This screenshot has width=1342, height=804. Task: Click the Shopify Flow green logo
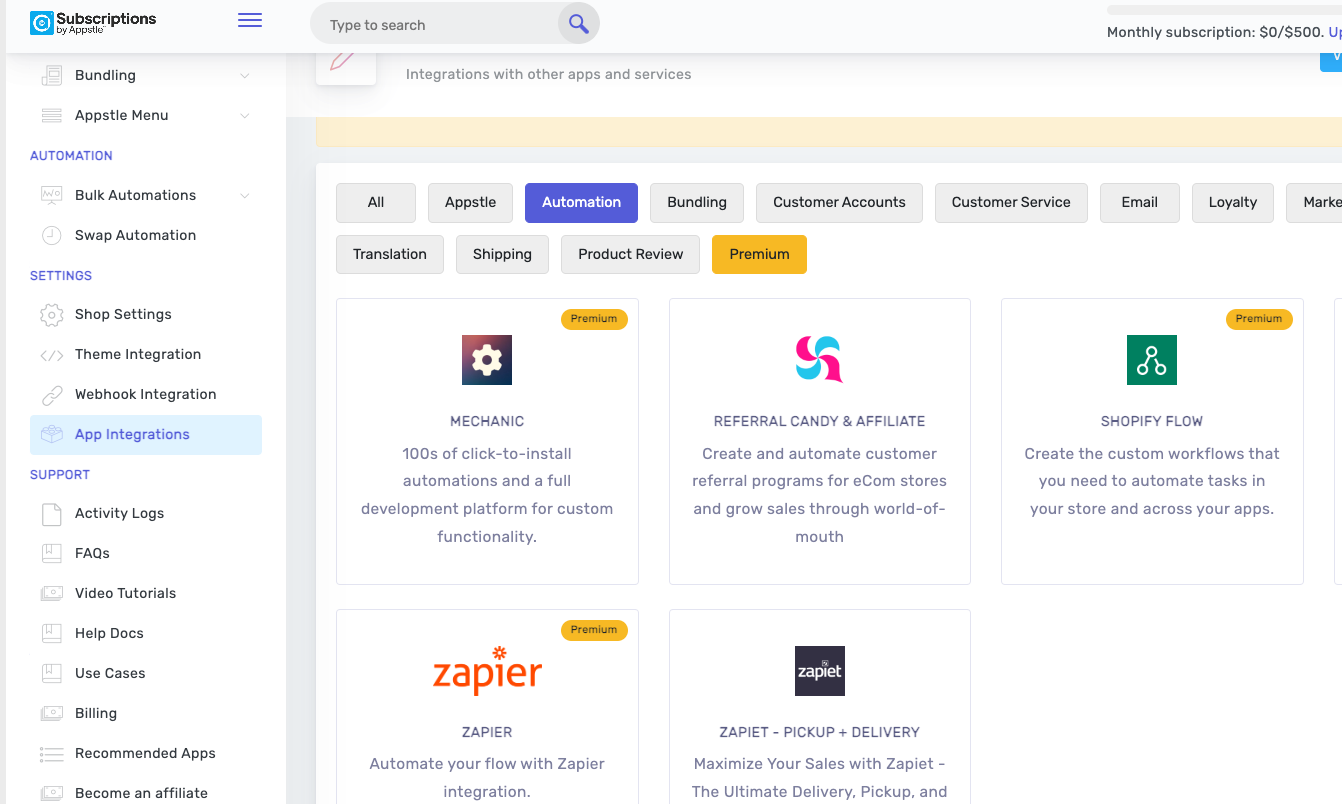coord(1151,360)
